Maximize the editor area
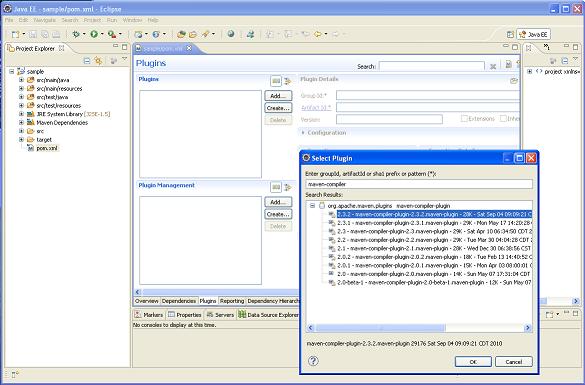Screen dimensions: 585x385 [x=515, y=47]
